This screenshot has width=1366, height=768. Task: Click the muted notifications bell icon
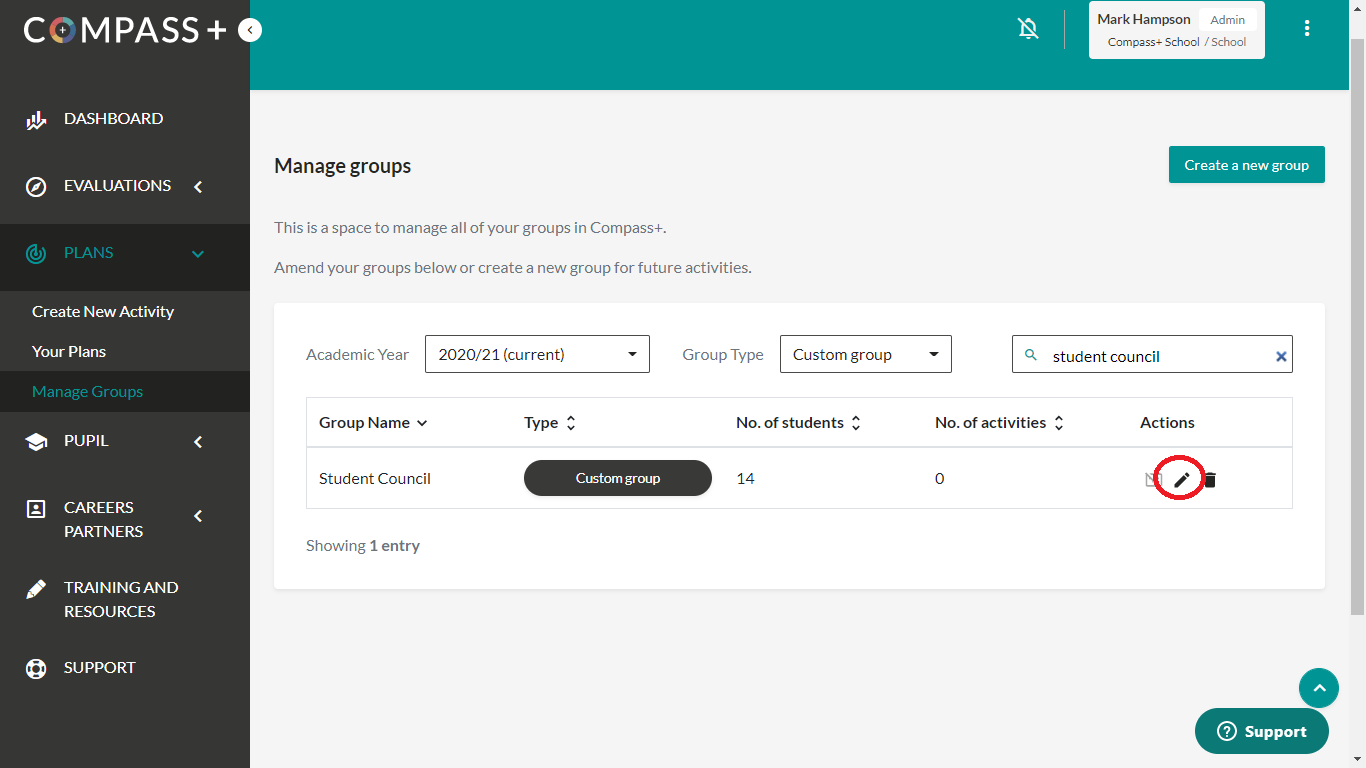(1028, 29)
